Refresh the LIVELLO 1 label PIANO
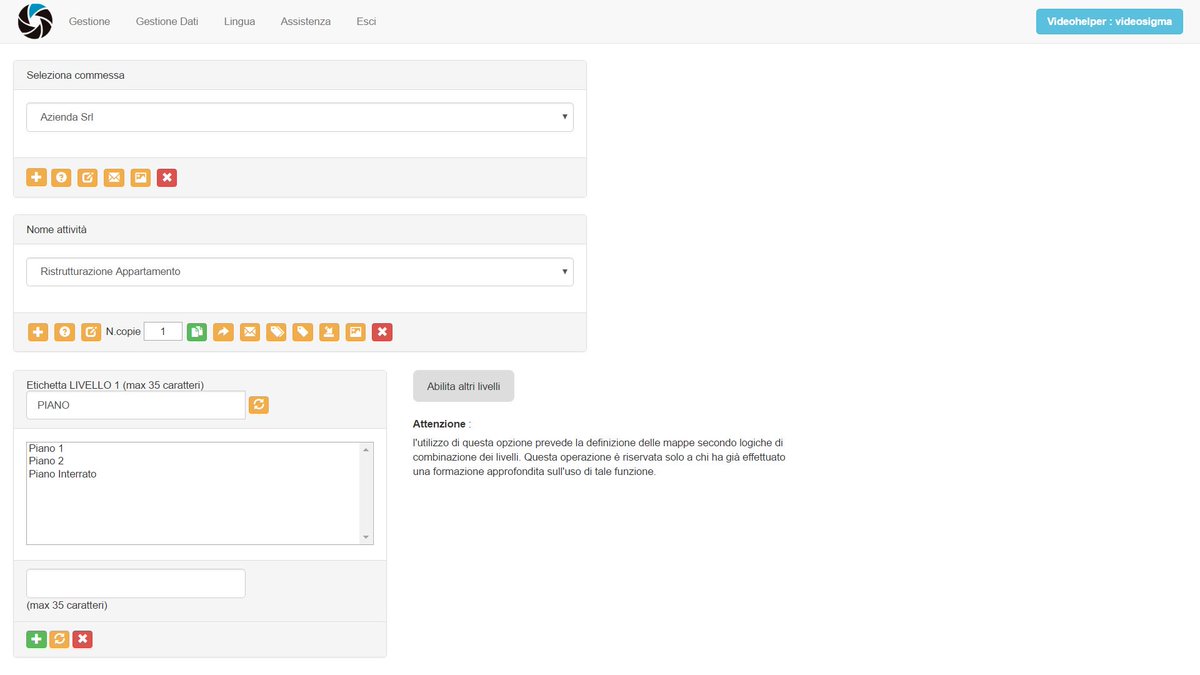 click(258, 404)
